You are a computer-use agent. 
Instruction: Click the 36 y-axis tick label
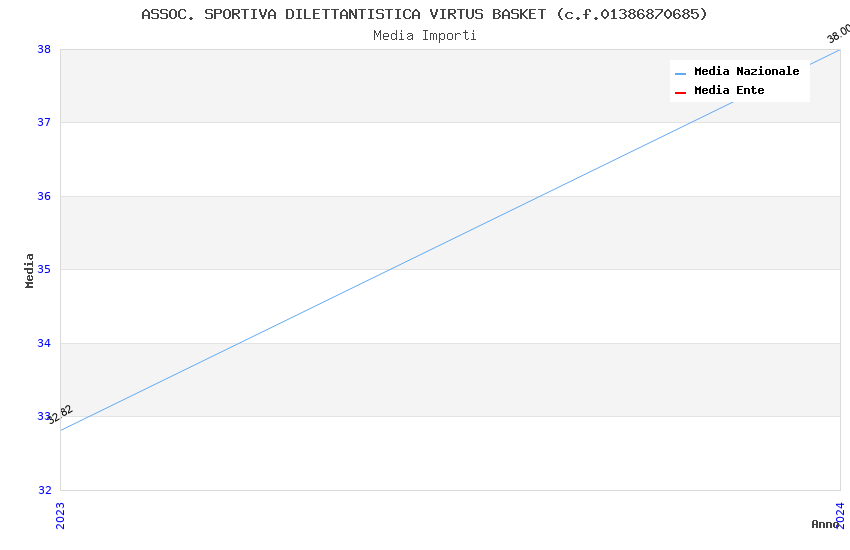[x=44, y=196]
